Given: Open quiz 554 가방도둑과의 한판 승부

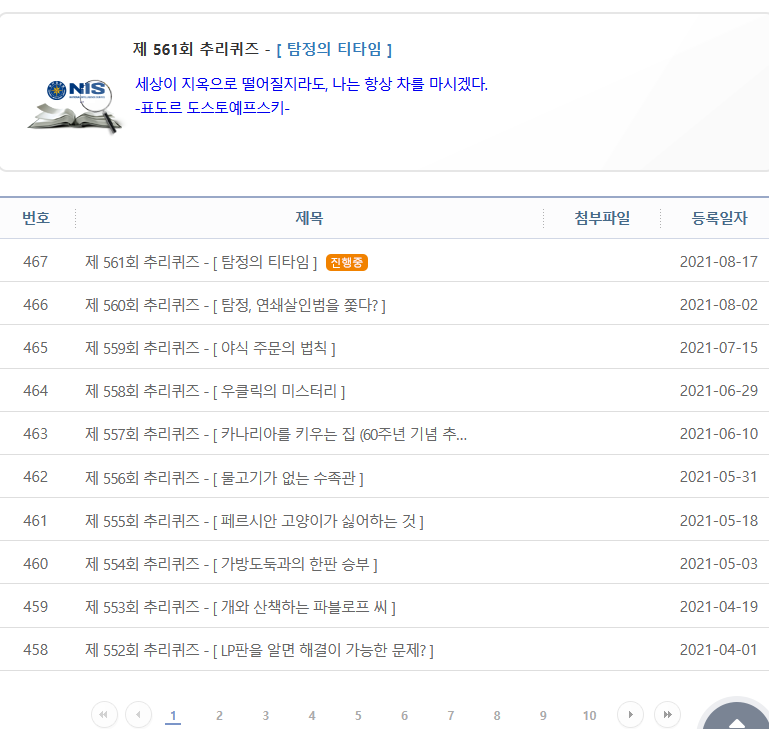Looking at the screenshot, I should 231,564.
